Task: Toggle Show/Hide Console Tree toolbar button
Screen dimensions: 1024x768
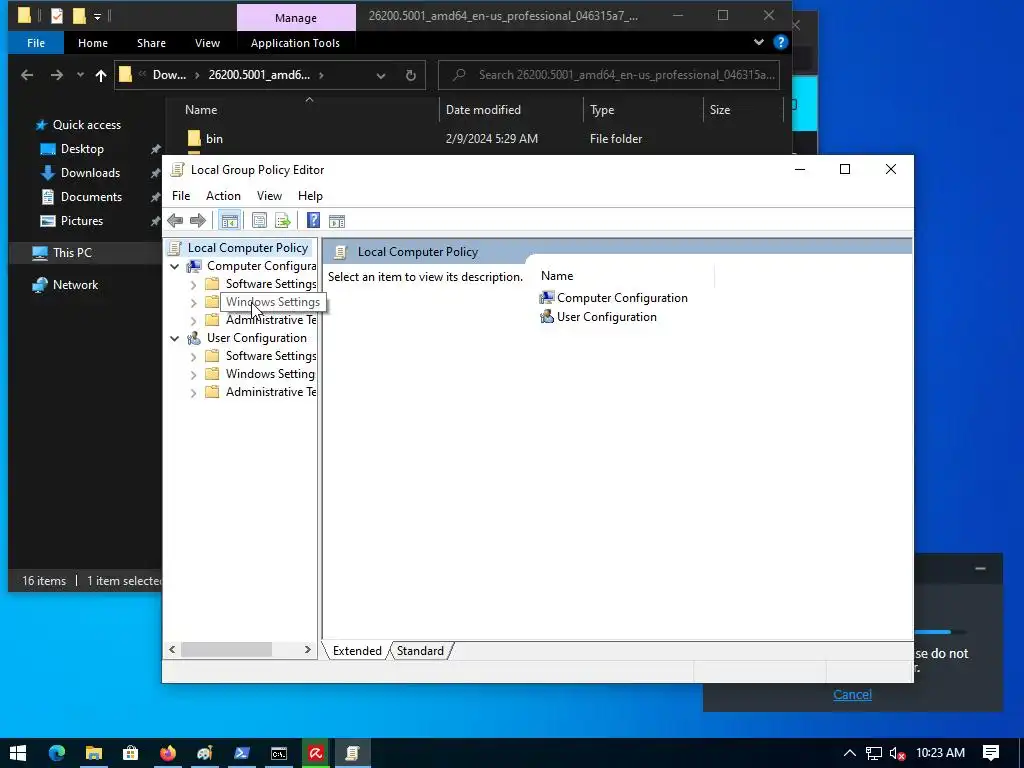Action: pos(229,221)
